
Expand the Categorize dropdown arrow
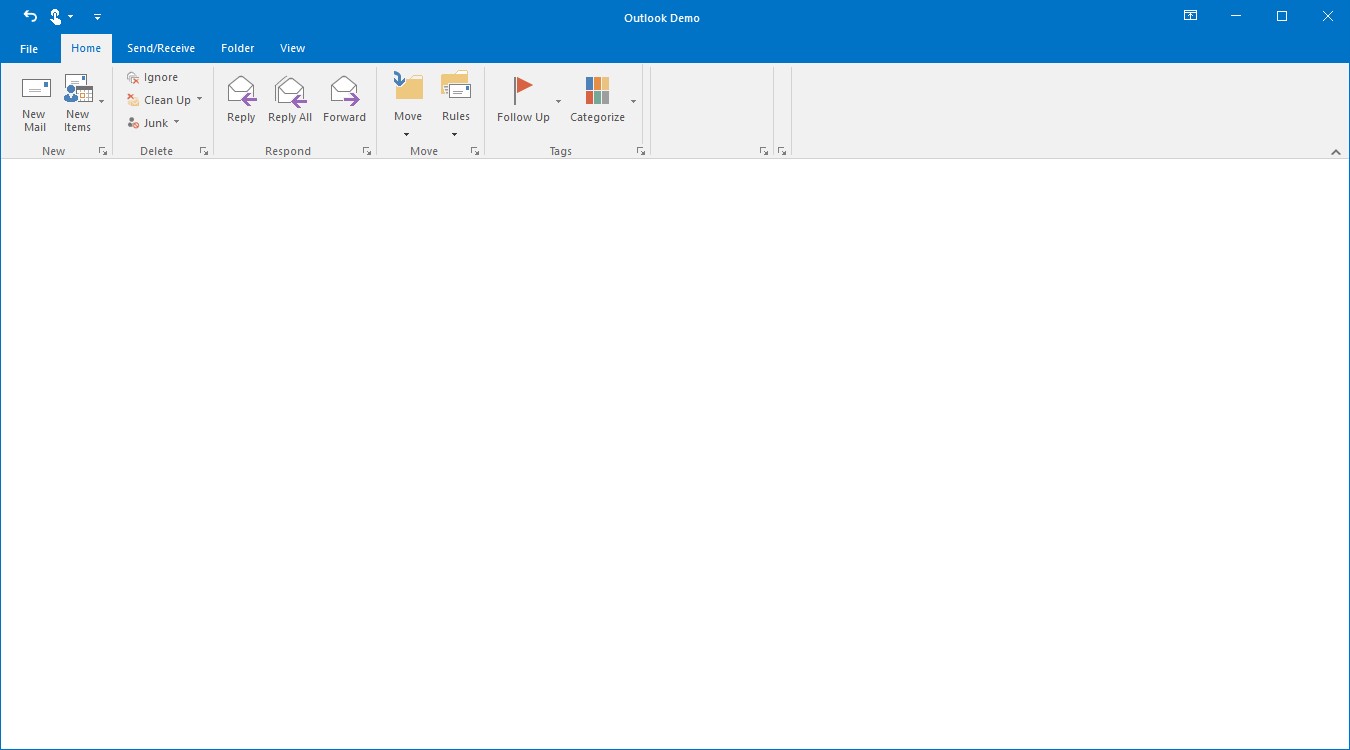coord(633,102)
